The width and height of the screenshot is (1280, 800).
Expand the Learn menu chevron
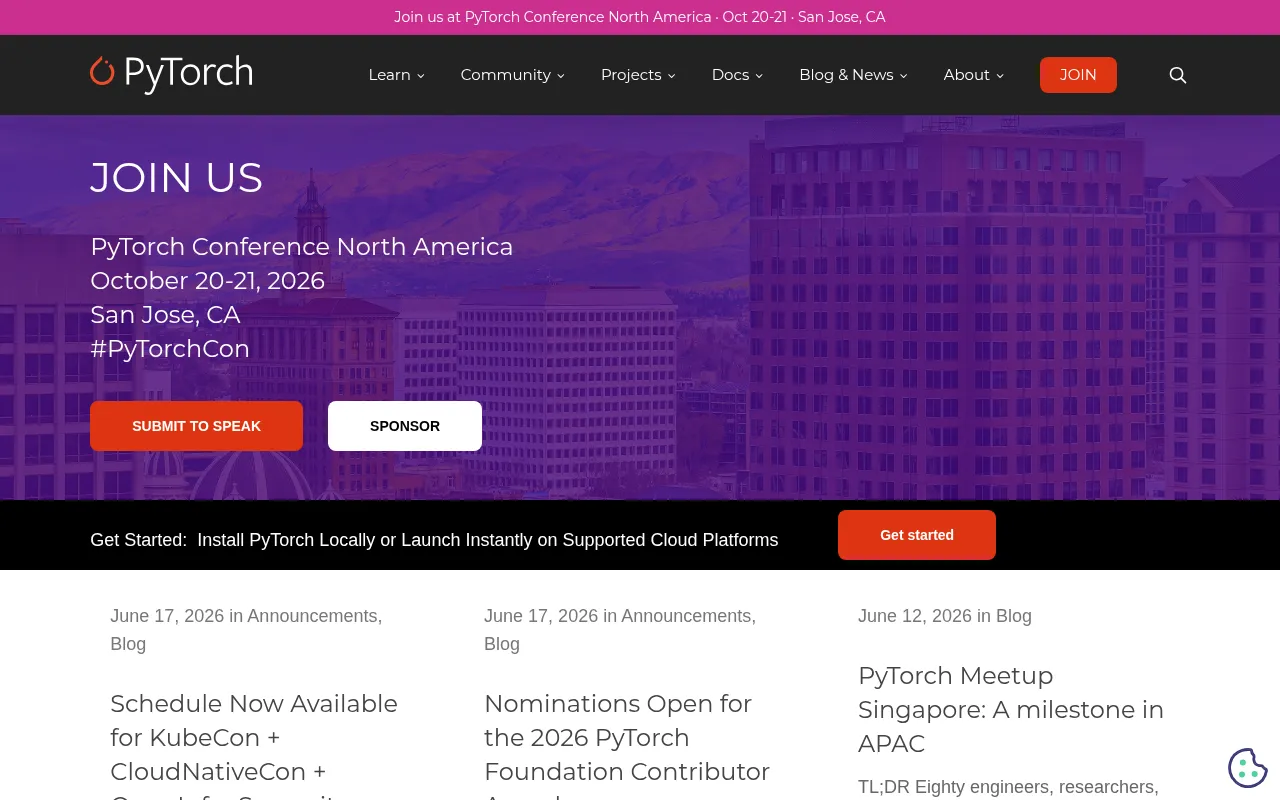point(421,76)
